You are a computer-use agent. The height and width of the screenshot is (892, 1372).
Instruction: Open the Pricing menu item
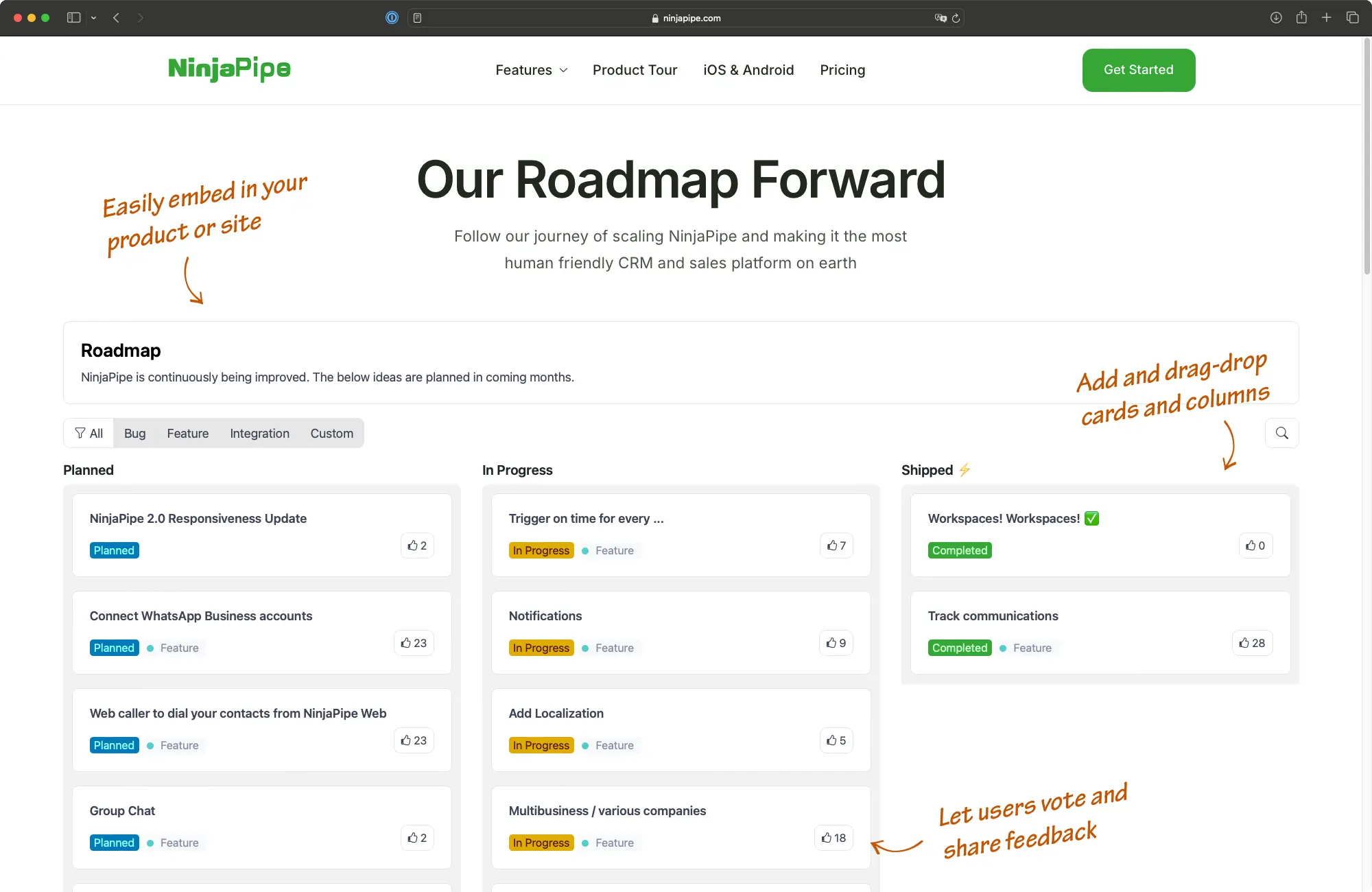(x=842, y=70)
